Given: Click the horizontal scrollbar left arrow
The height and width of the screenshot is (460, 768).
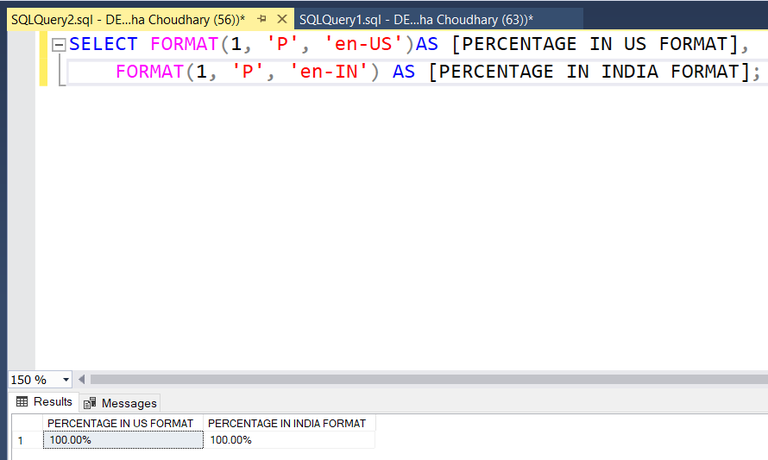Looking at the screenshot, I should 81,379.
